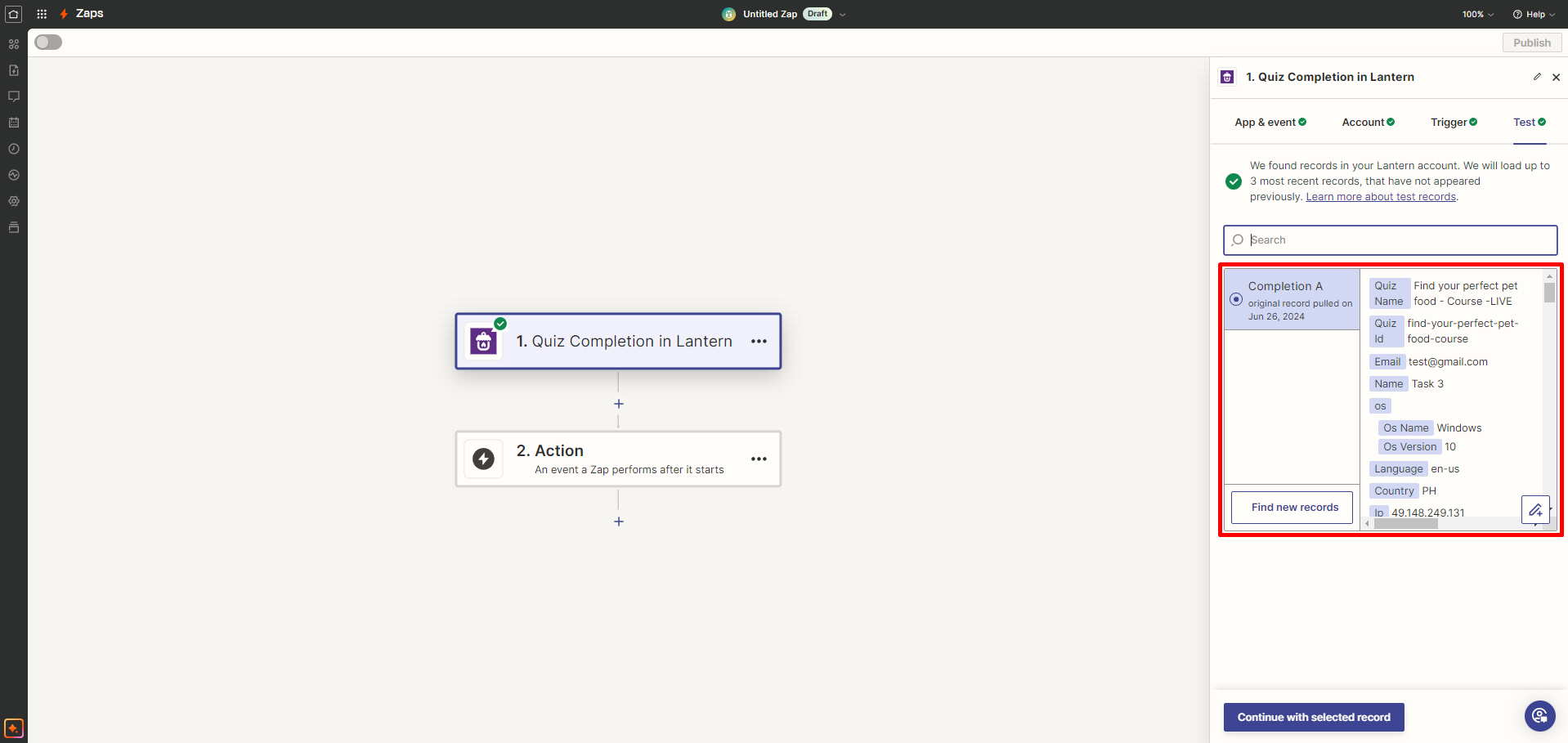This screenshot has height=743, width=1568.
Task: Open the Zap runs clock icon
Action: pyautogui.click(x=14, y=149)
